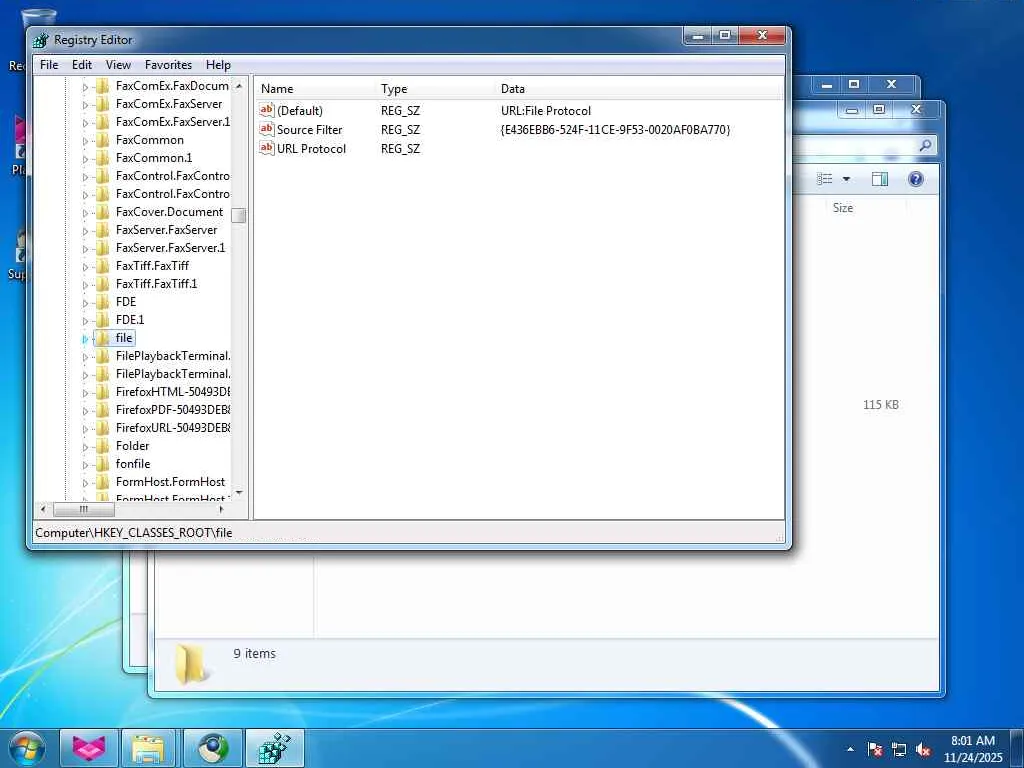Expand the FaxTiff.FaxTiff key

tap(85, 266)
